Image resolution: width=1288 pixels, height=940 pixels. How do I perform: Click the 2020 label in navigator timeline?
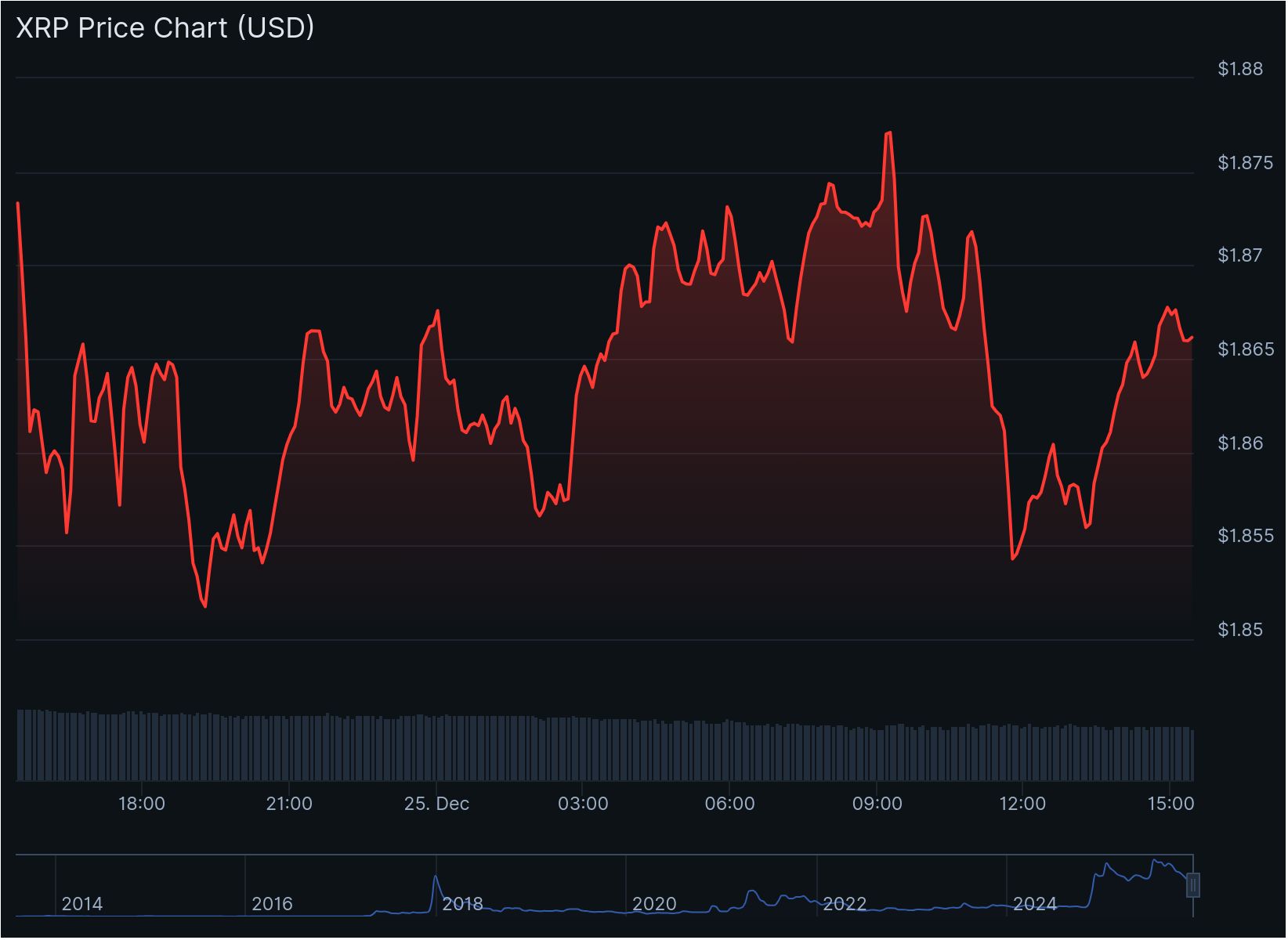(653, 904)
